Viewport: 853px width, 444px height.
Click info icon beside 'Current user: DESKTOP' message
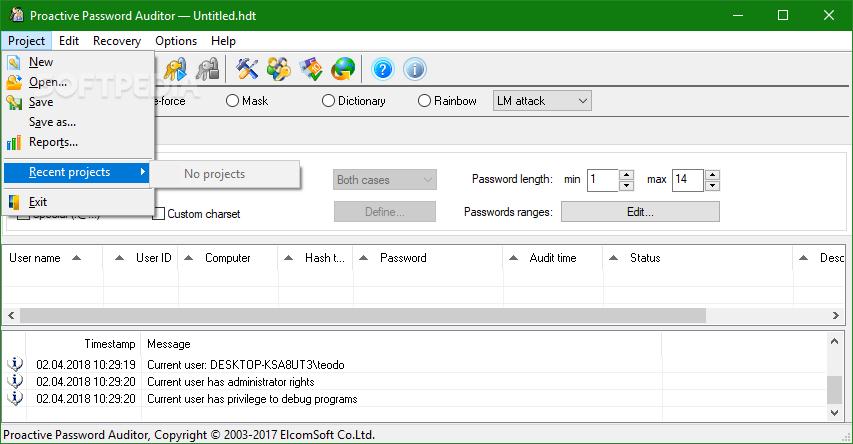click(x=15, y=364)
